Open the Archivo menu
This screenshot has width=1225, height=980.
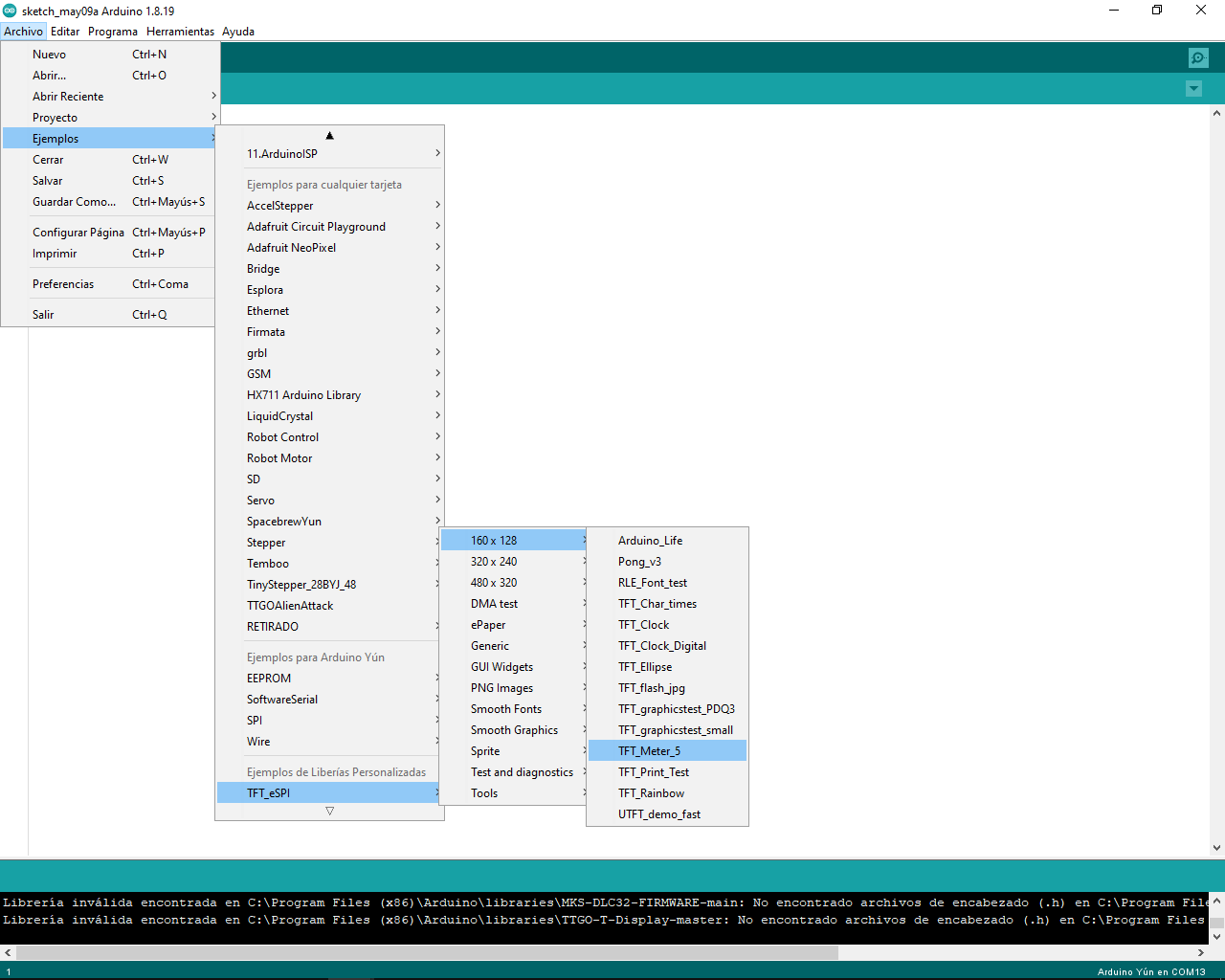click(23, 32)
